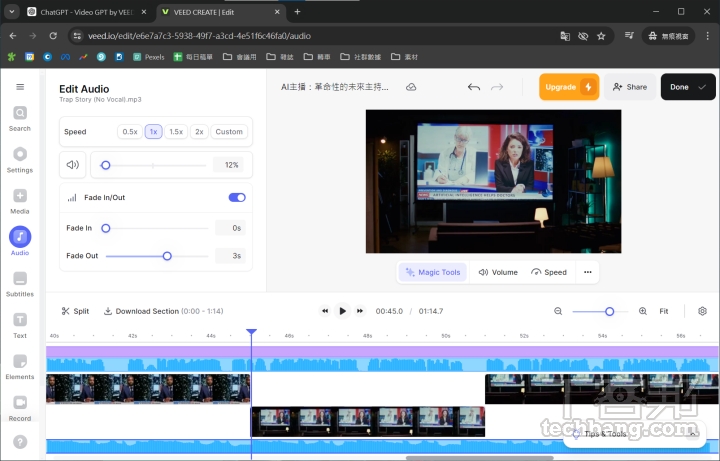
Task: Open the 每日福單 bookmark
Action: coord(193,57)
